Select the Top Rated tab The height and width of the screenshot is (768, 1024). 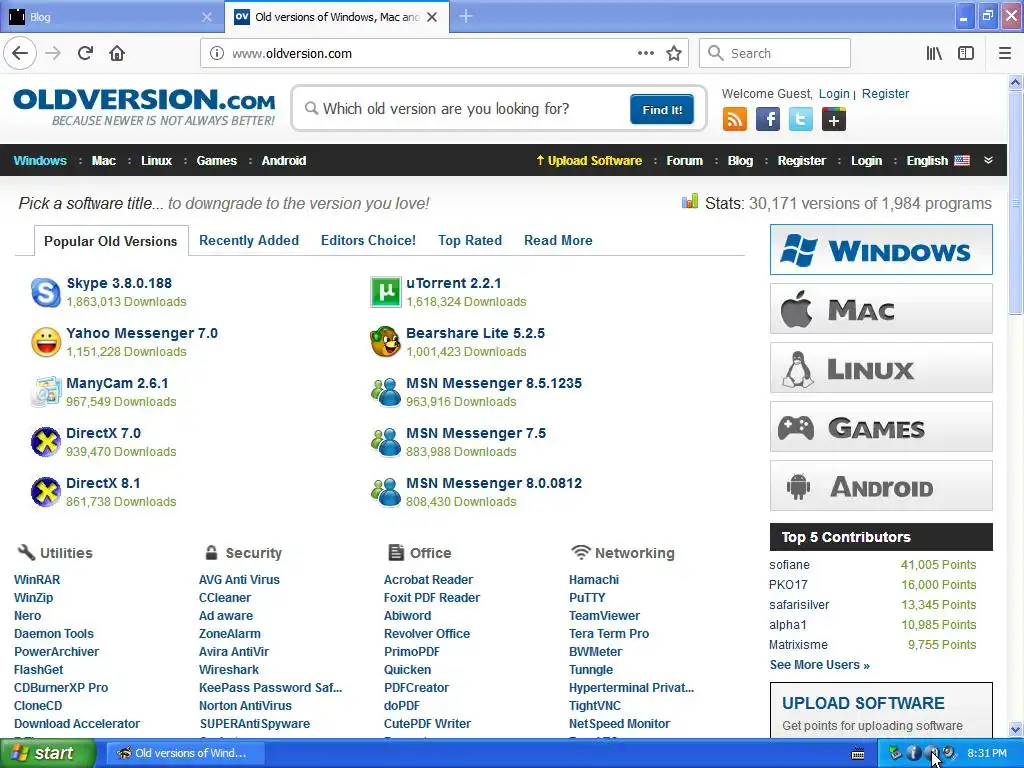tap(470, 240)
